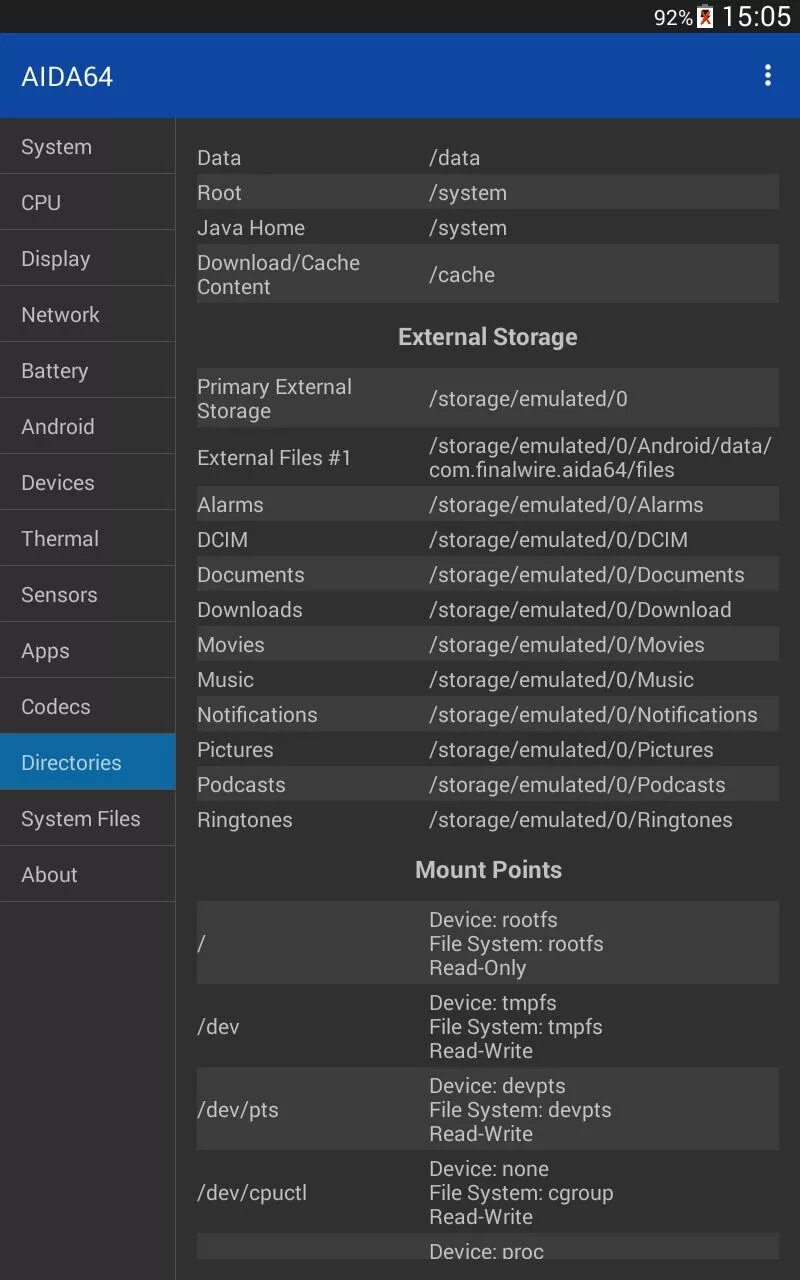View the Apps list section
800x1280 pixels.
coord(87,651)
